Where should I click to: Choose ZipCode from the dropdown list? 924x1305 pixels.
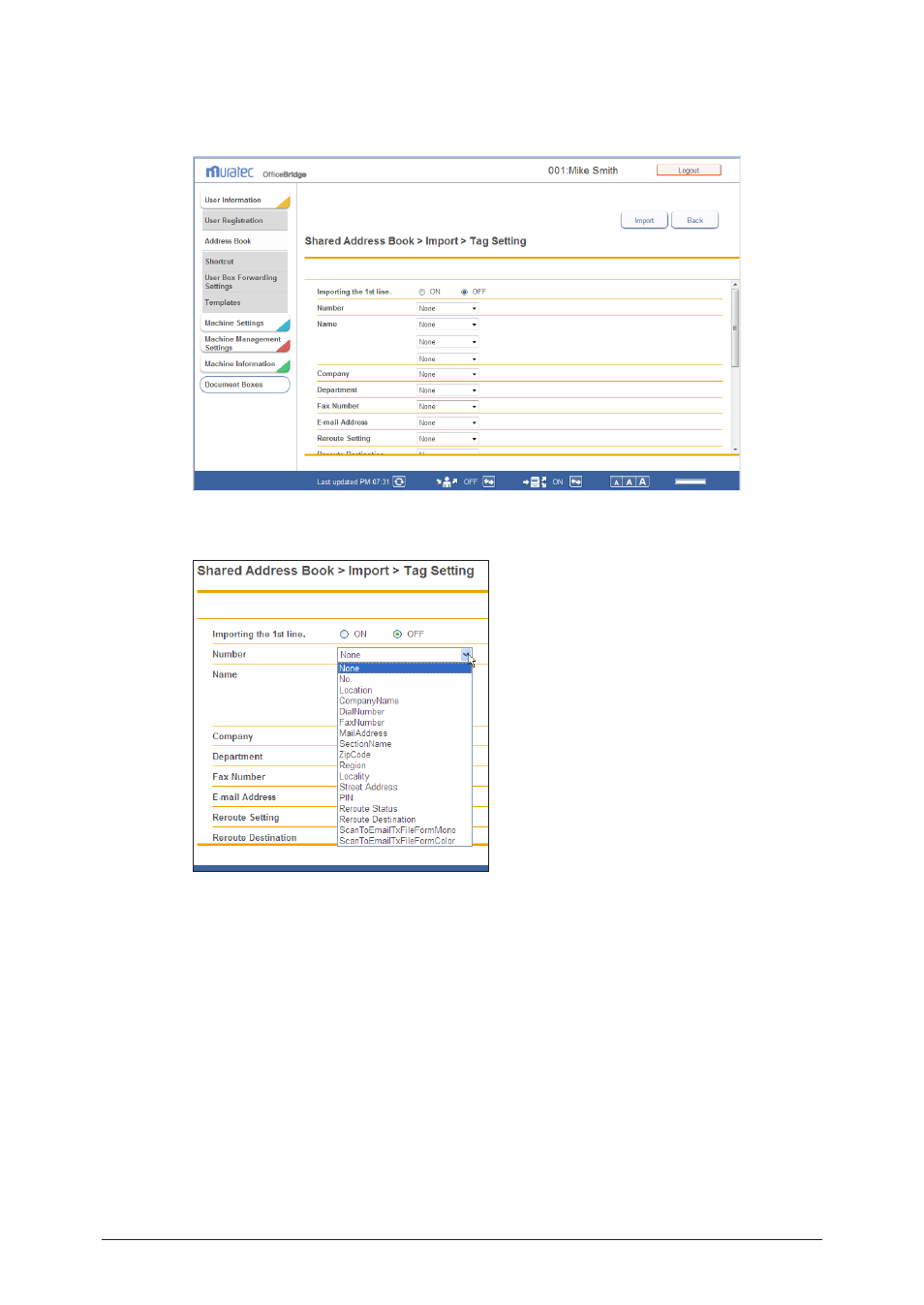coord(404,755)
